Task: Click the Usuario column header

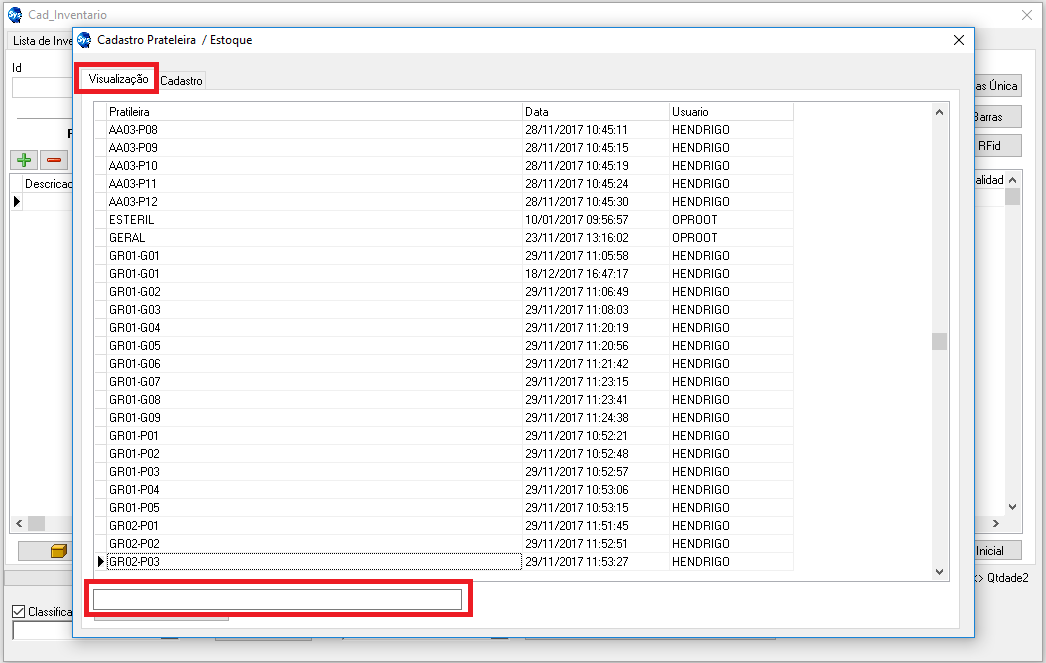Action: [730, 112]
